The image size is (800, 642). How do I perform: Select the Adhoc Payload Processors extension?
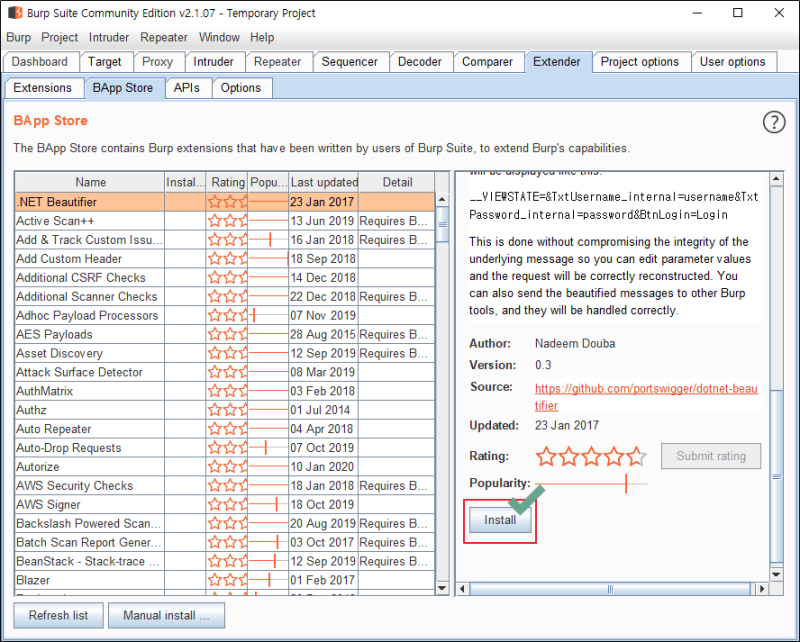pyautogui.click(x=224, y=315)
